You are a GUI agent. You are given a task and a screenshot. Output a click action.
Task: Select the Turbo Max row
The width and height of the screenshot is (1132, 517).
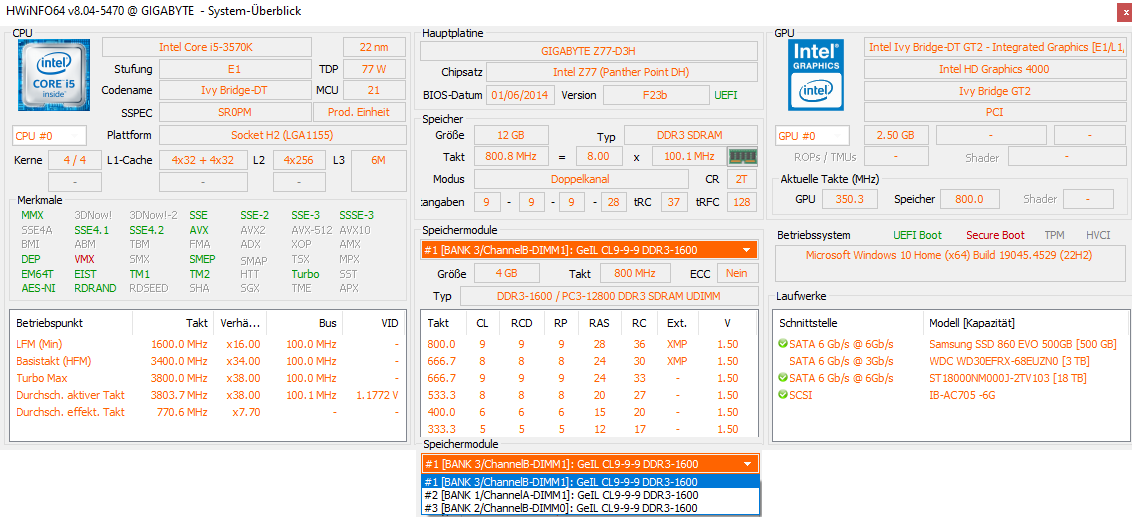coord(208,378)
